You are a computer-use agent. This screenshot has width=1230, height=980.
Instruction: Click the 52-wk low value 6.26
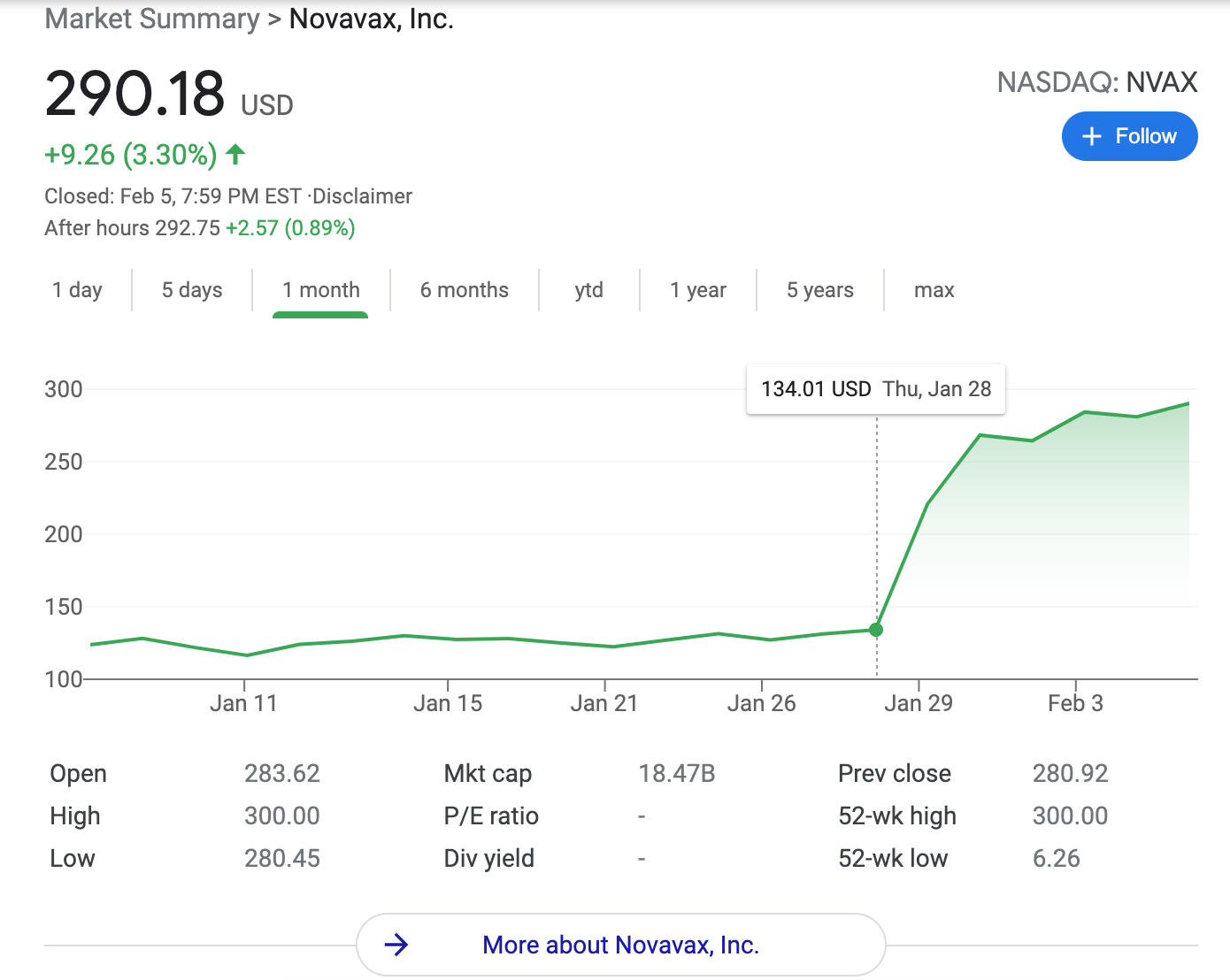pos(1057,858)
